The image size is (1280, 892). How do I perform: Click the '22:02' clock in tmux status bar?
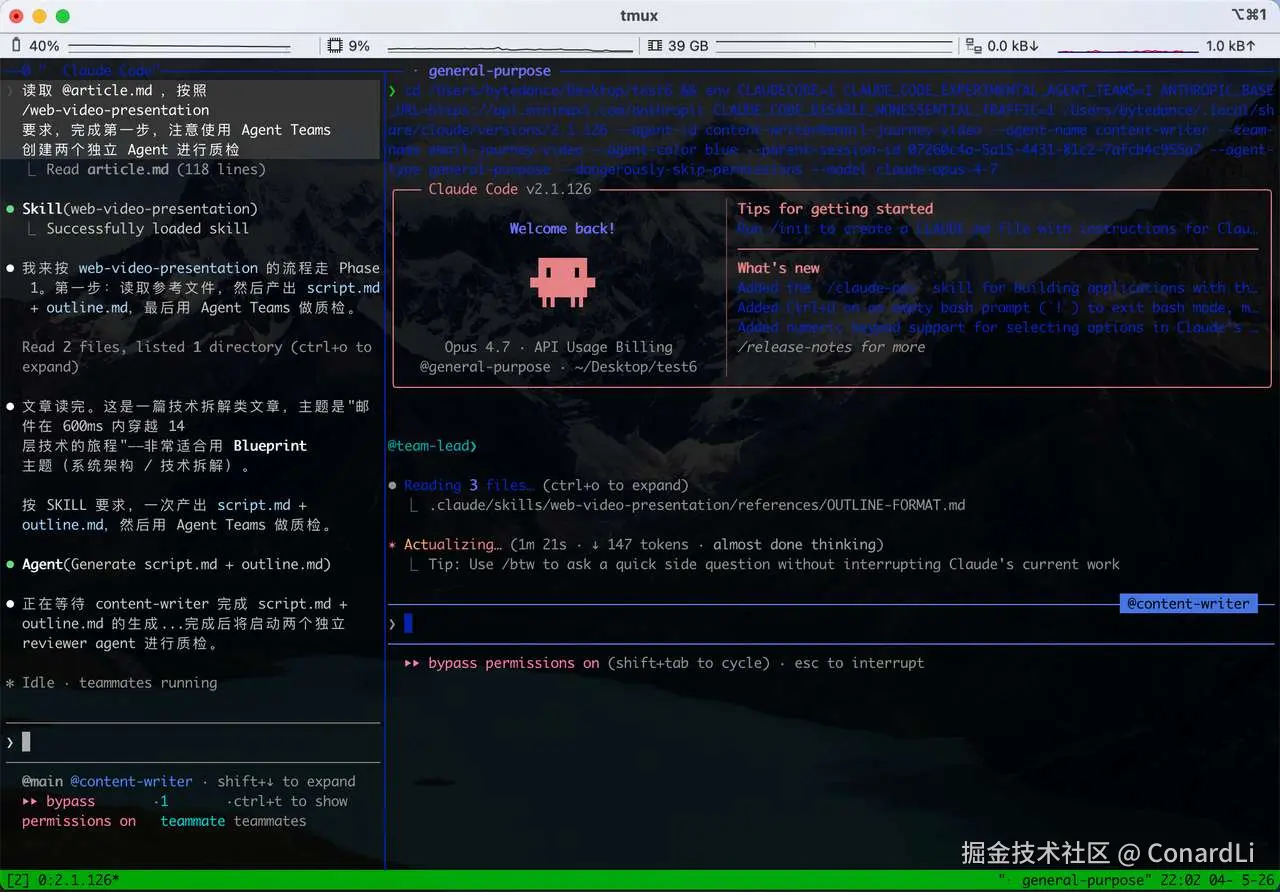pyautogui.click(x=1181, y=880)
